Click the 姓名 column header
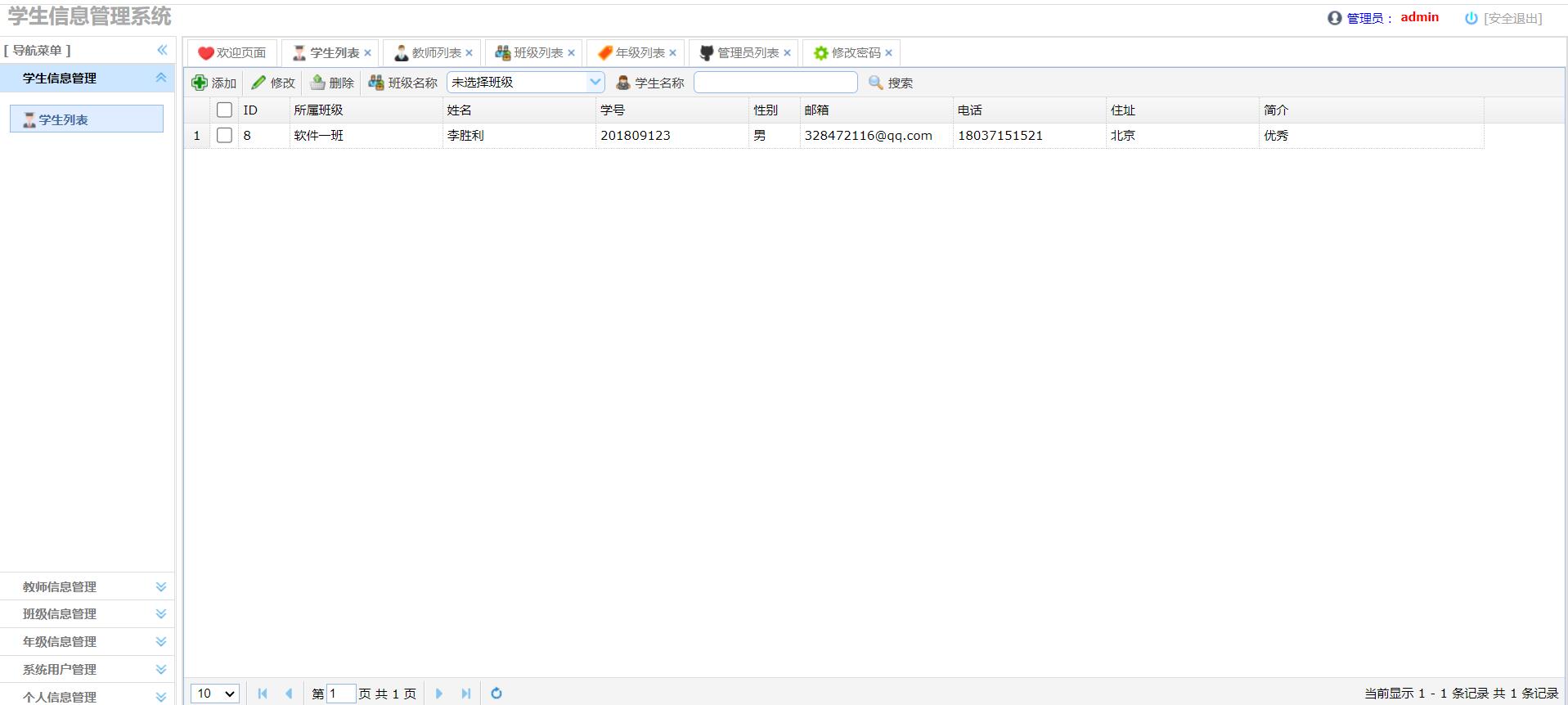The image size is (1568, 705). pos(519,110)
